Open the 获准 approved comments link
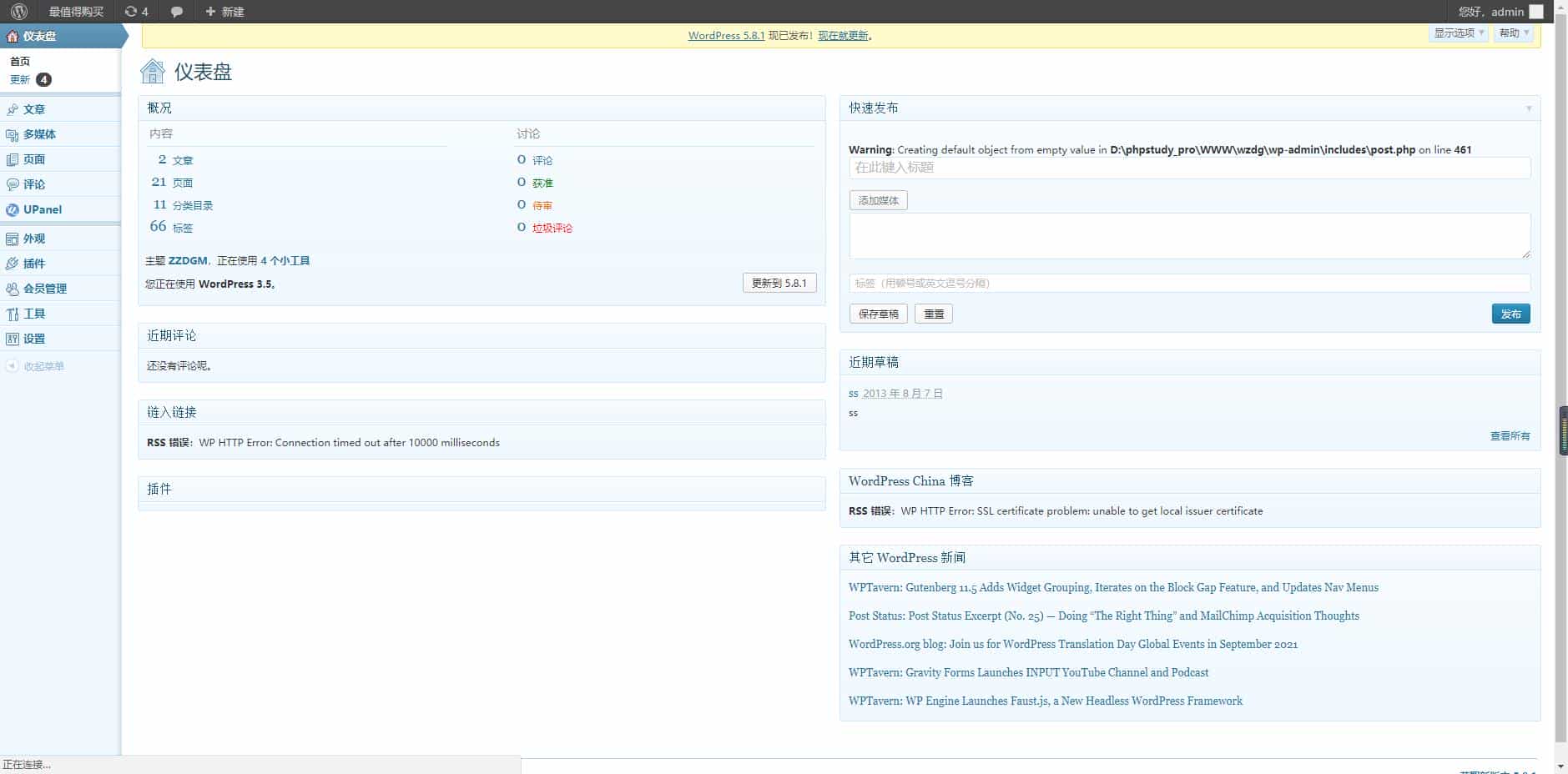The image size is (1568, 774). (x=542, y=183)
